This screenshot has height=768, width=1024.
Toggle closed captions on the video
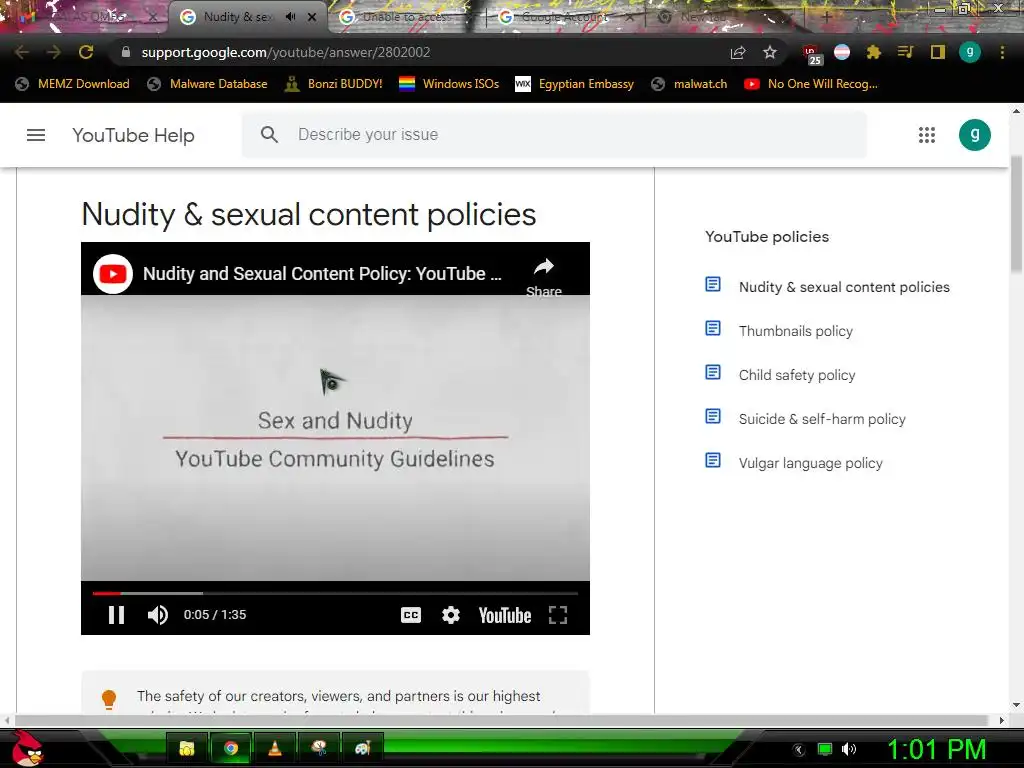(x=411, y=615)
